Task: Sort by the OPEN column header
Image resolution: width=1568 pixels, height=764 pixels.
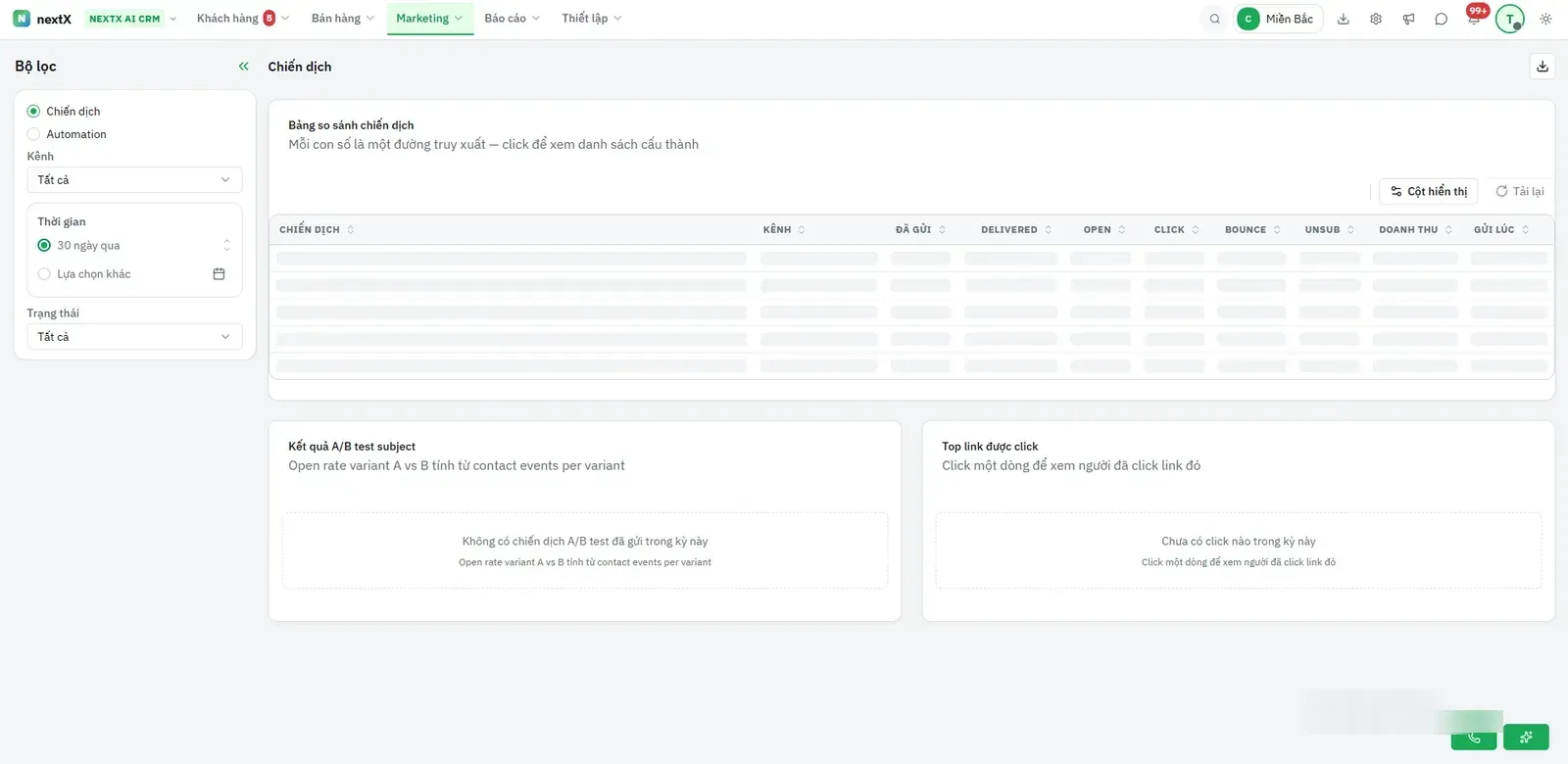Action: (x=1104, y=230)
